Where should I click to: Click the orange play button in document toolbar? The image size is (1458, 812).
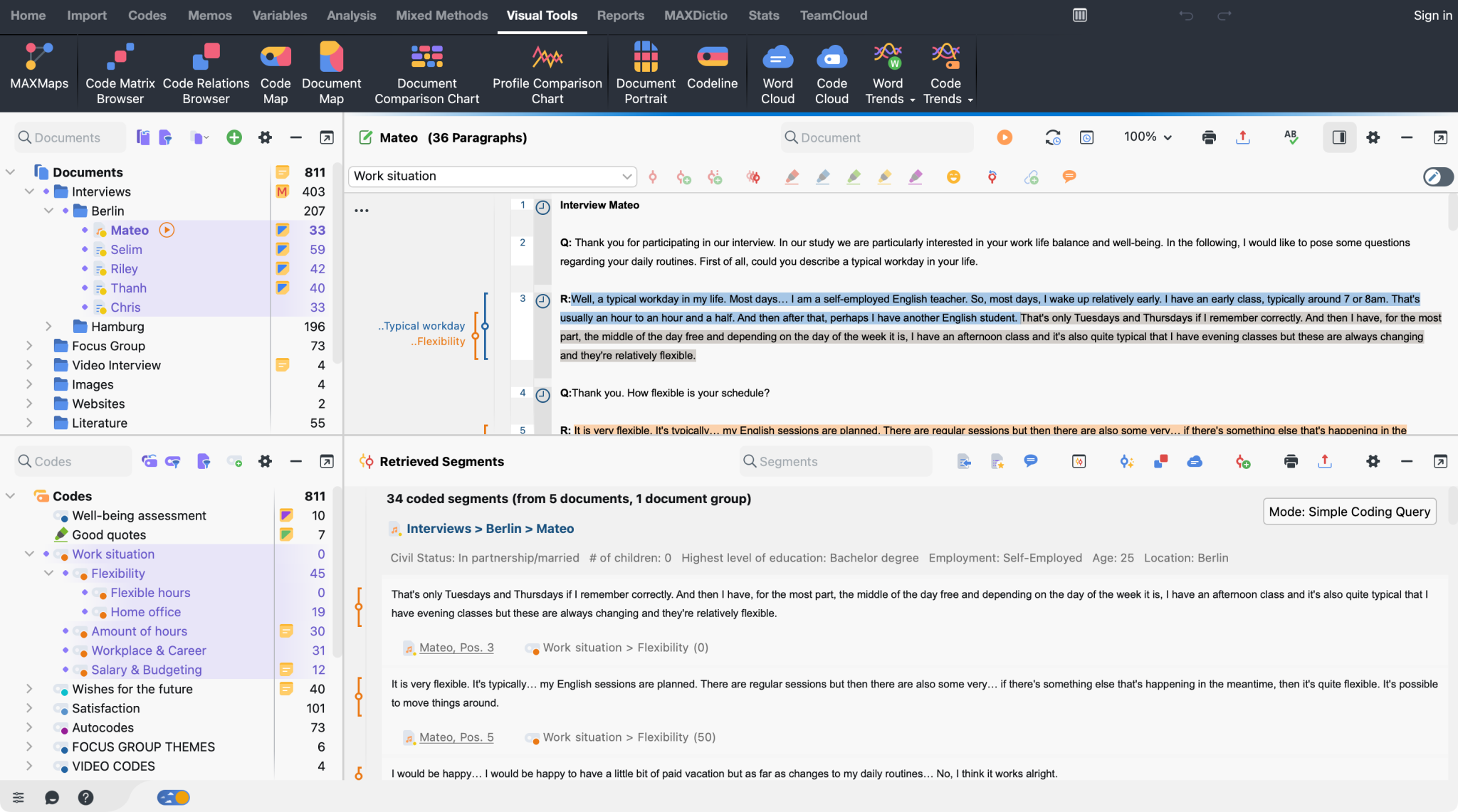(1005, 137)
